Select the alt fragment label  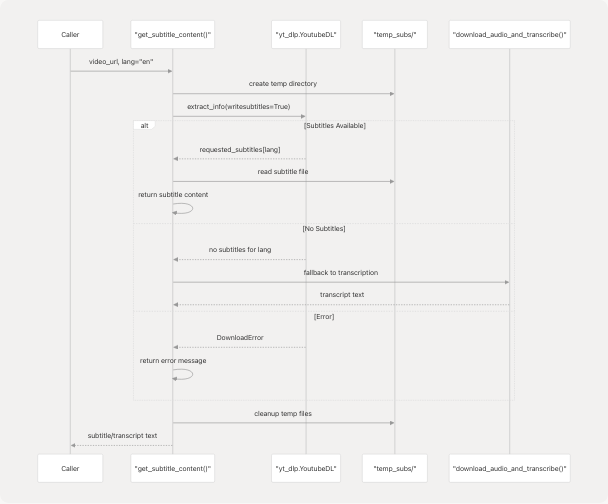coord(145,126)
